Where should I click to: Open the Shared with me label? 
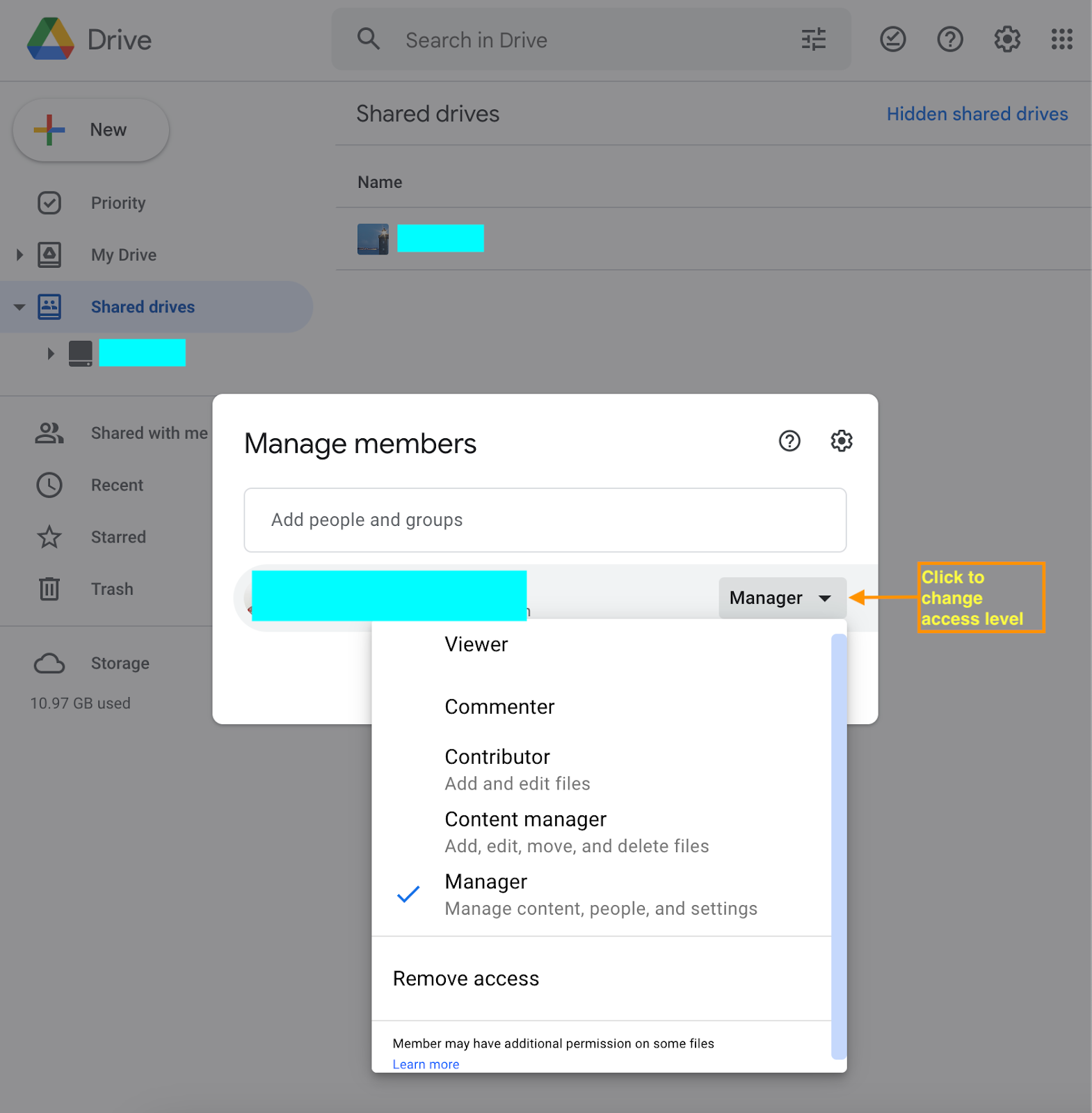(150, 433)
